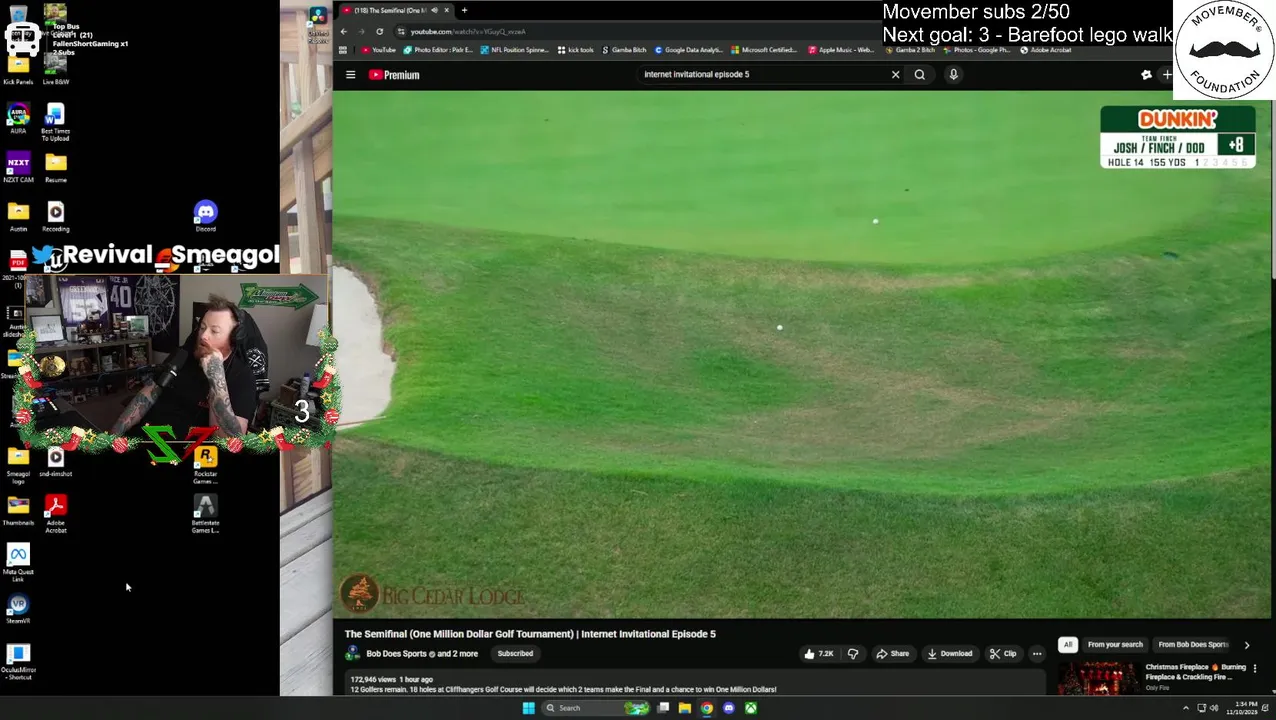Click the YouTube Premium logo

coord(394,75)
